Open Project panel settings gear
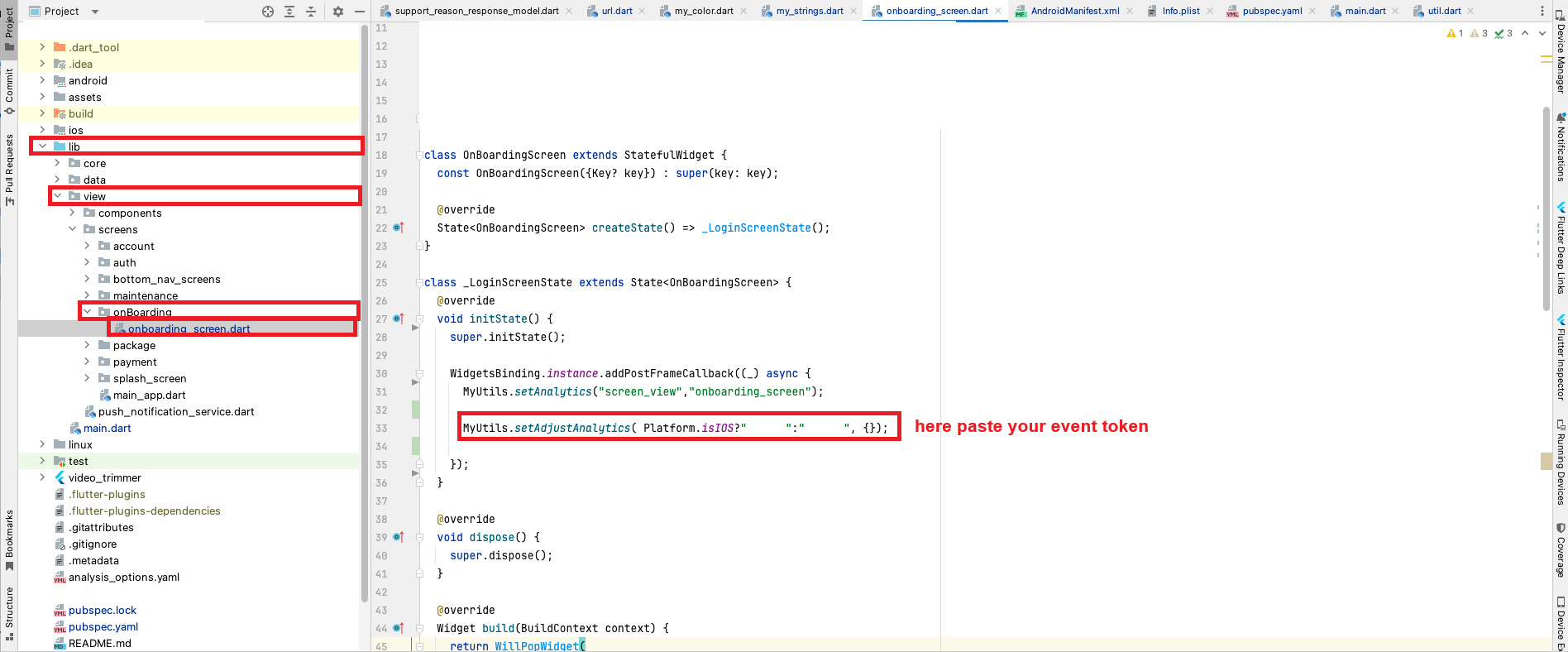The width and height of the screenshot is (1568, 652). coord(337,12)
